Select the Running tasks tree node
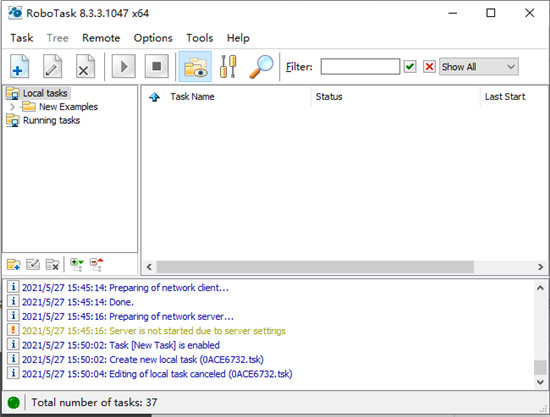Viewport: 550px width, 417px height. click(x=51, y=120)
